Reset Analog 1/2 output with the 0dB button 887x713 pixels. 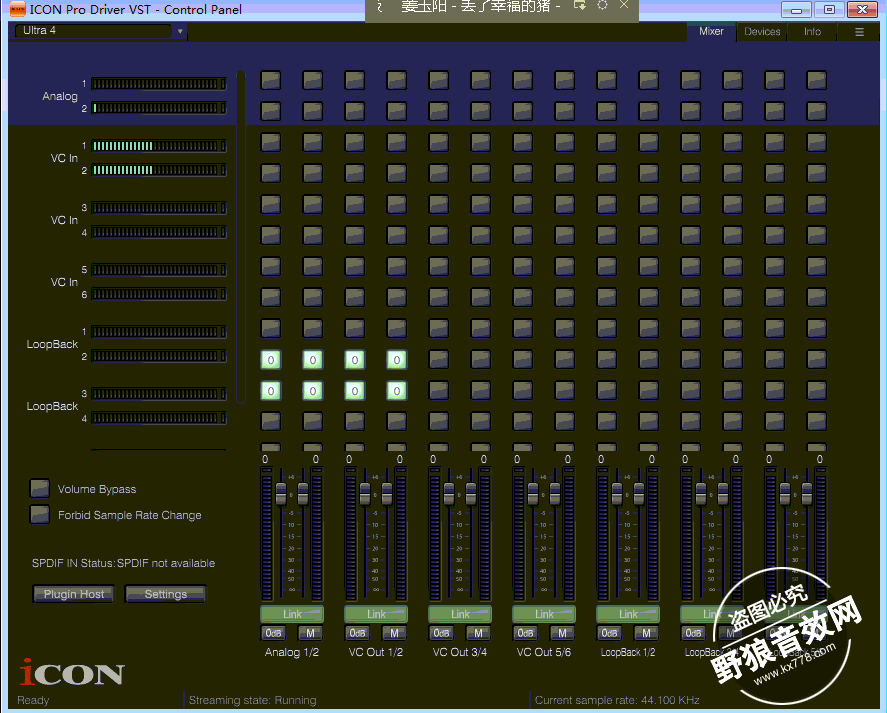pos(273,633)
